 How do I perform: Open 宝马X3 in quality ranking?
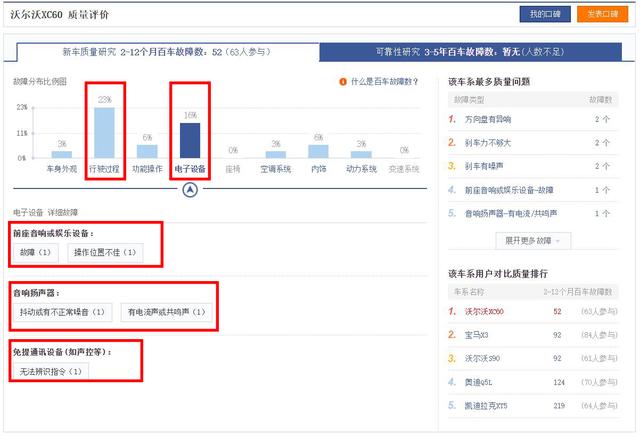click(x=476, y=335)
